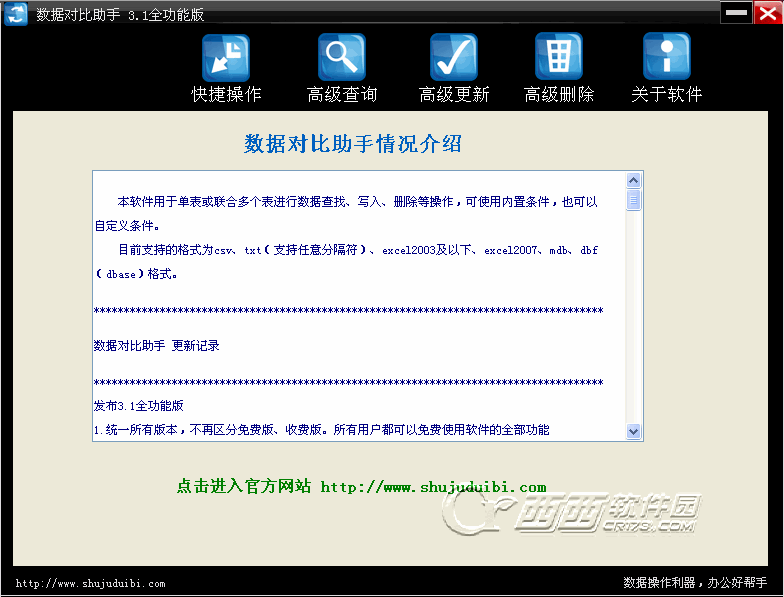The width and height of the screenshot is (784, 597).
Task: Close the application window
Action: (x=768, y=12)
